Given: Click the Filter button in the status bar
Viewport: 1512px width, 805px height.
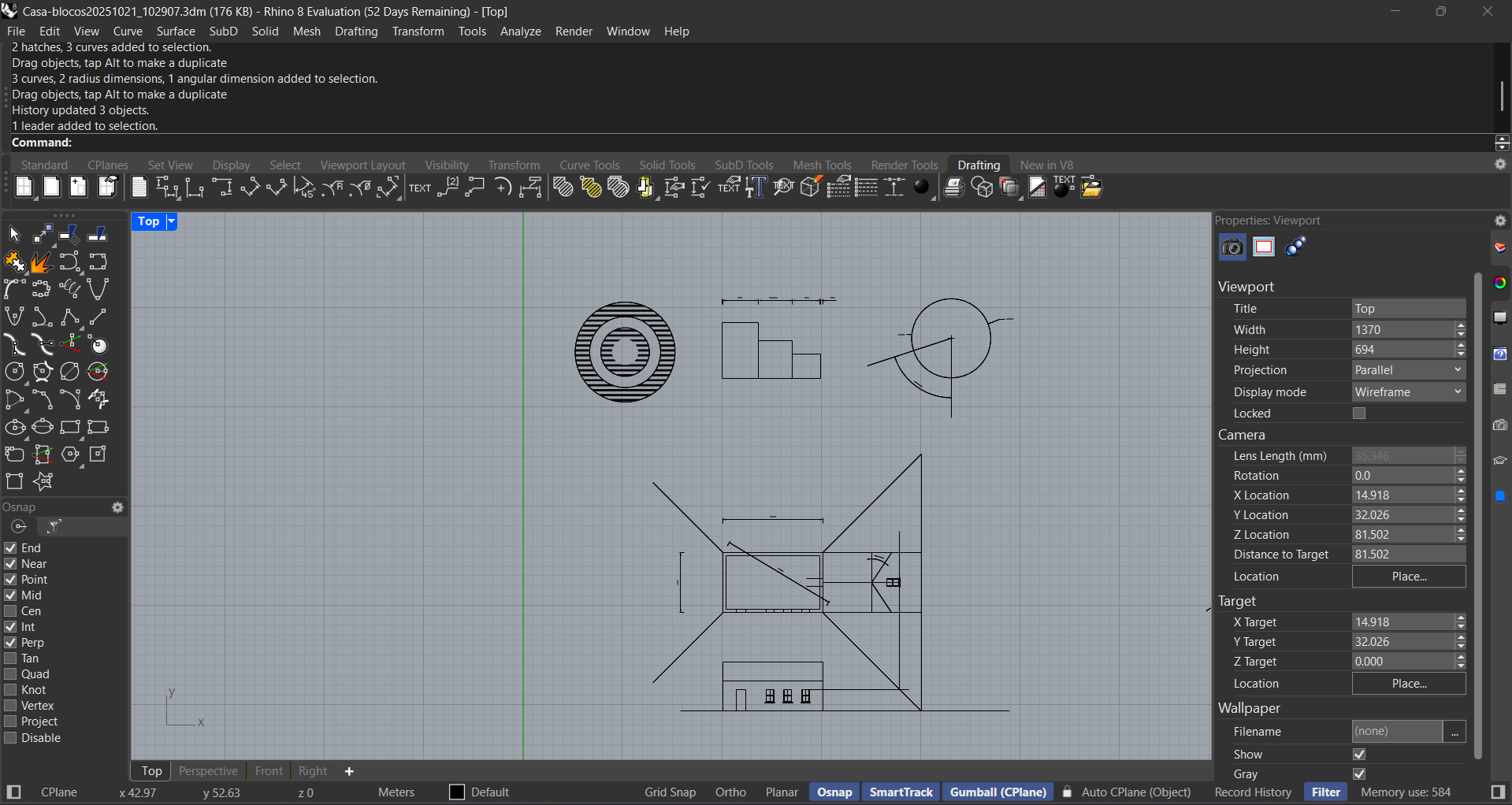Looking at the screenshot, I should tap(1326, 792).
